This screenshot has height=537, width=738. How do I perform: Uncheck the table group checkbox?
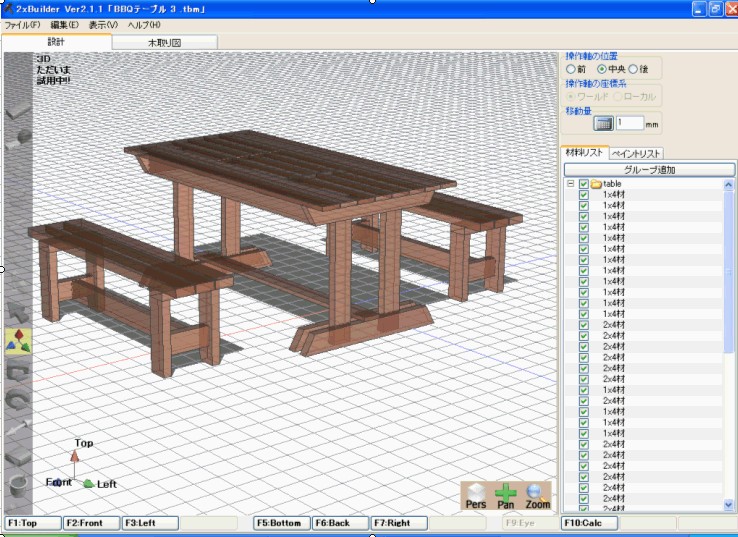click(584, 184)
